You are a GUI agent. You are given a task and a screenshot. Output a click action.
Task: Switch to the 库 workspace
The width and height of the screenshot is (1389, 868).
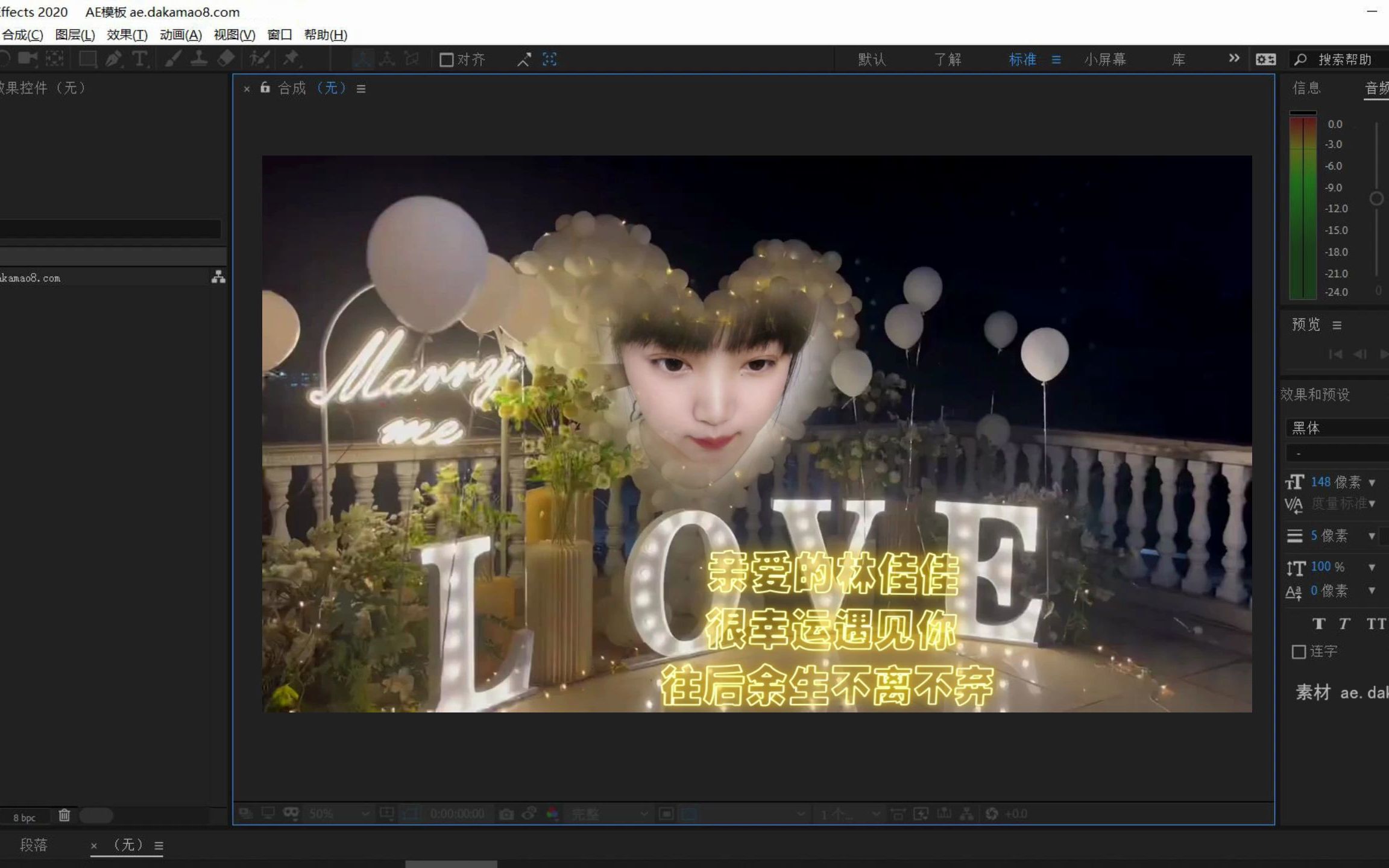pos(1179,60)
